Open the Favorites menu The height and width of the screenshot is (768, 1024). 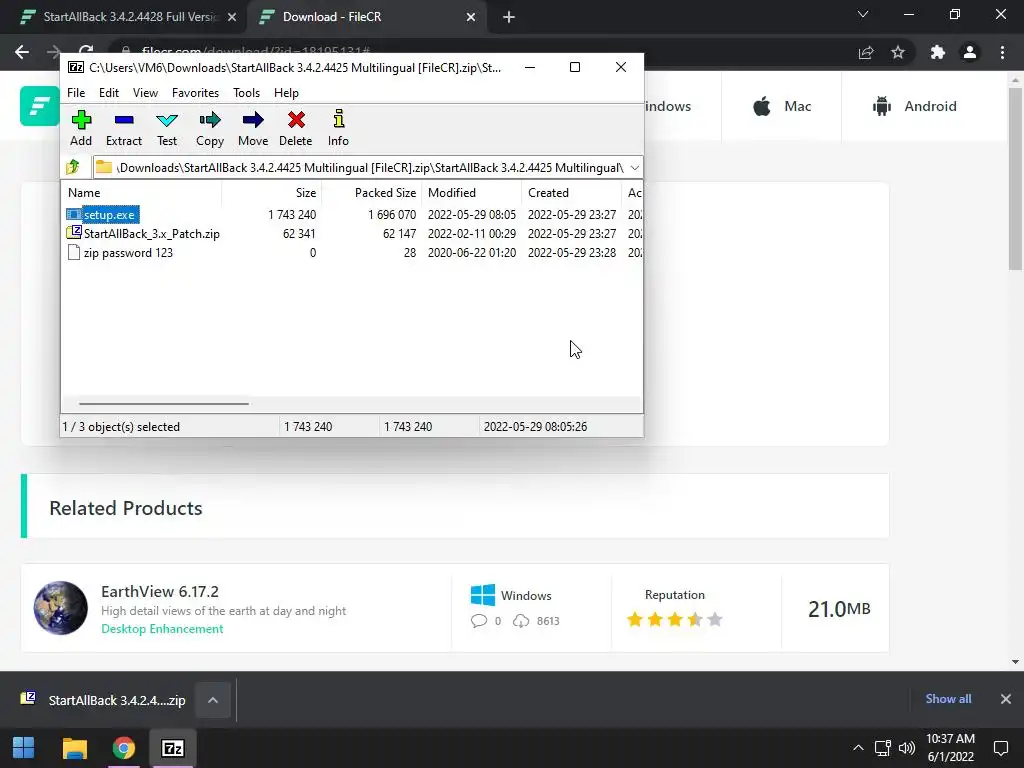195,93
